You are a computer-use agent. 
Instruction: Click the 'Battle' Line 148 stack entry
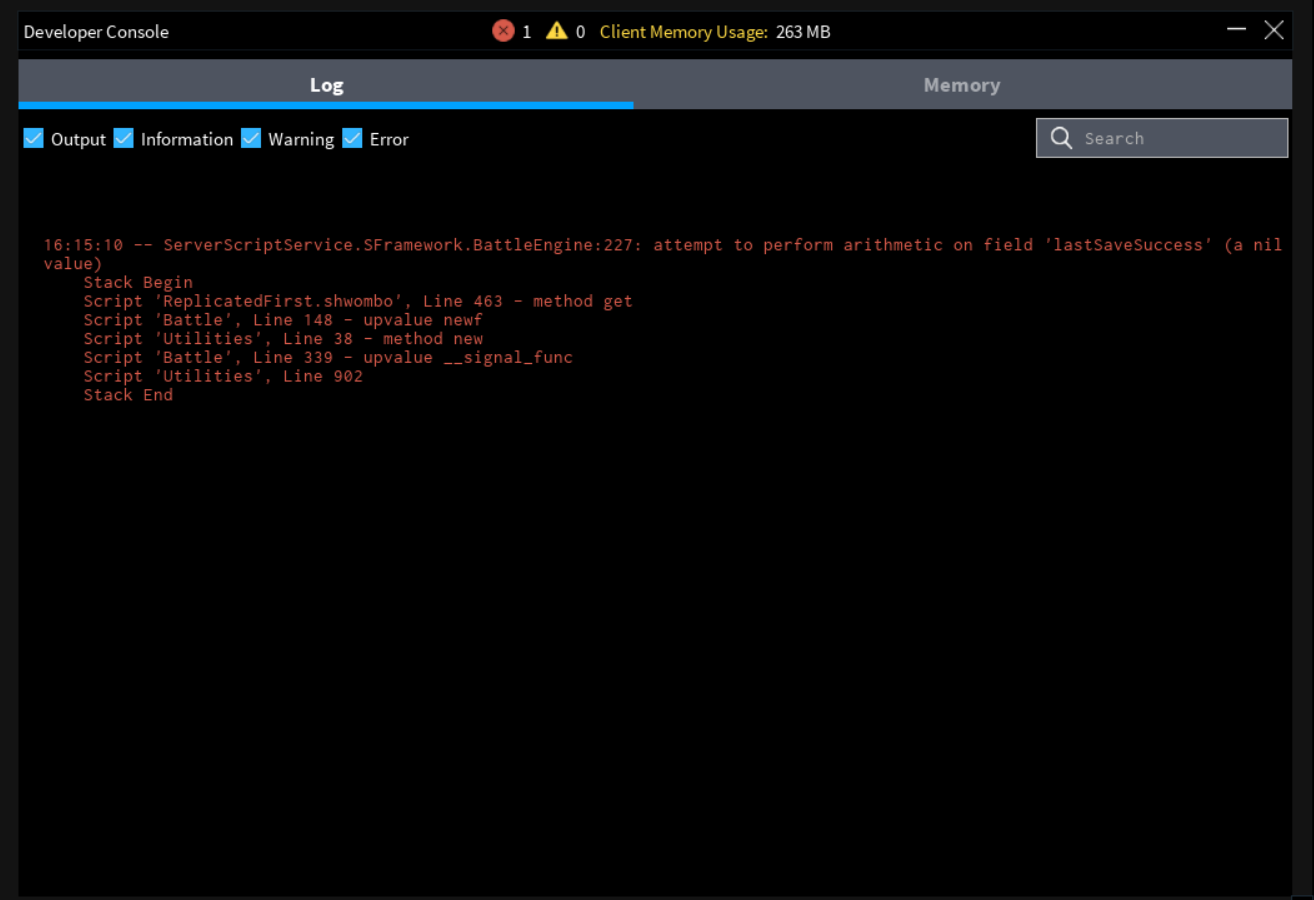[283, 320]
